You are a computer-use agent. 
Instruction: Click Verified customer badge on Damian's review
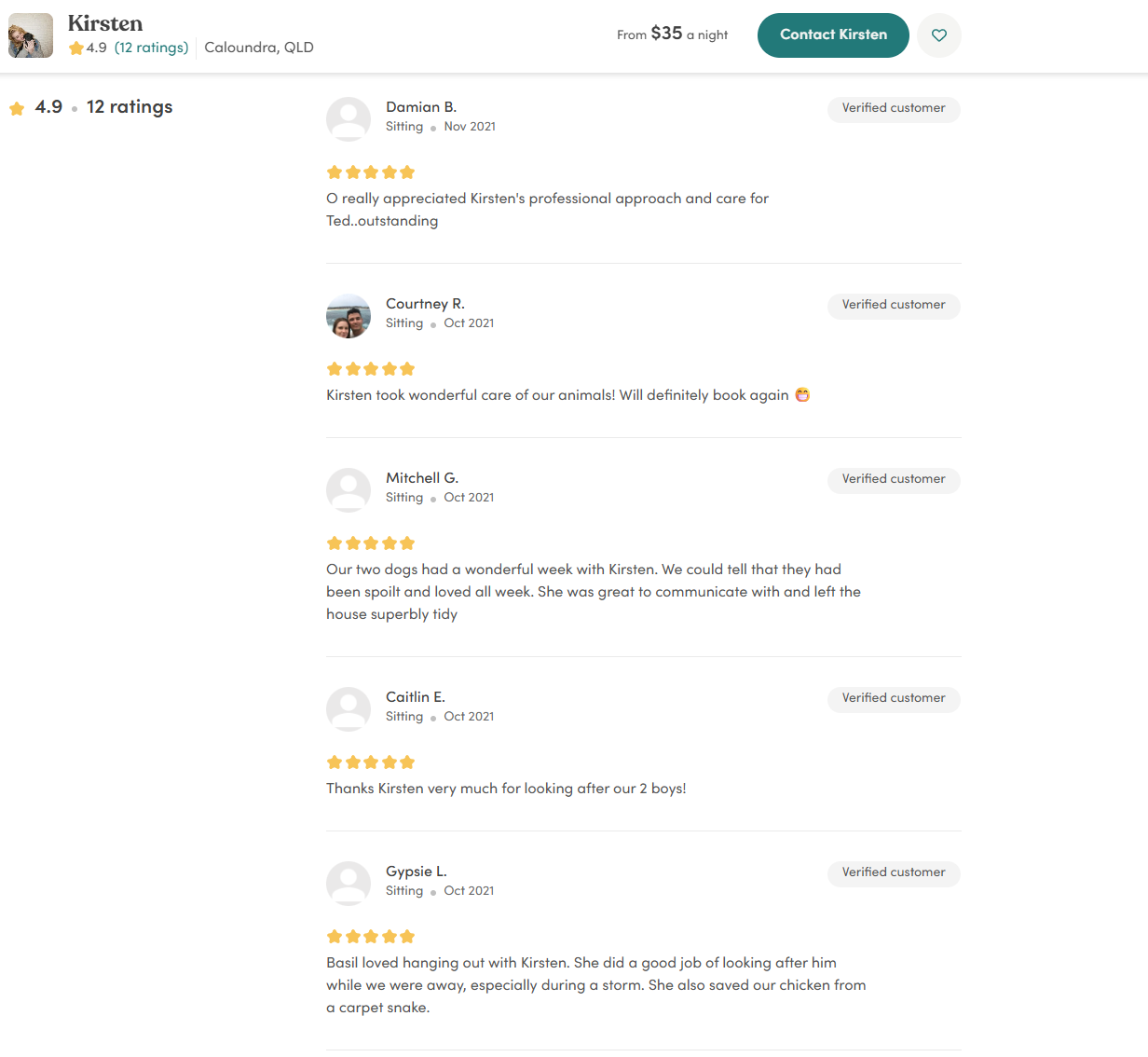click(x=894, y=109)
